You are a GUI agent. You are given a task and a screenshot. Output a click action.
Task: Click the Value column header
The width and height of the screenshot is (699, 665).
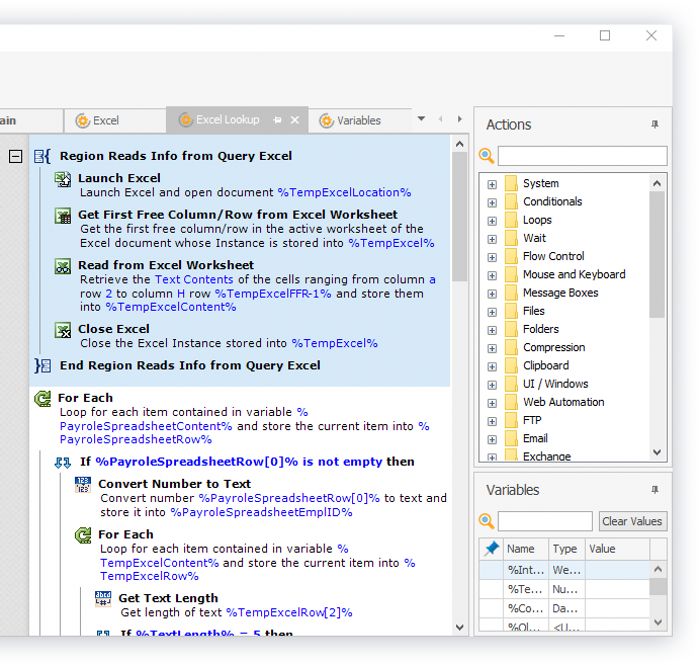pos(617,549)
